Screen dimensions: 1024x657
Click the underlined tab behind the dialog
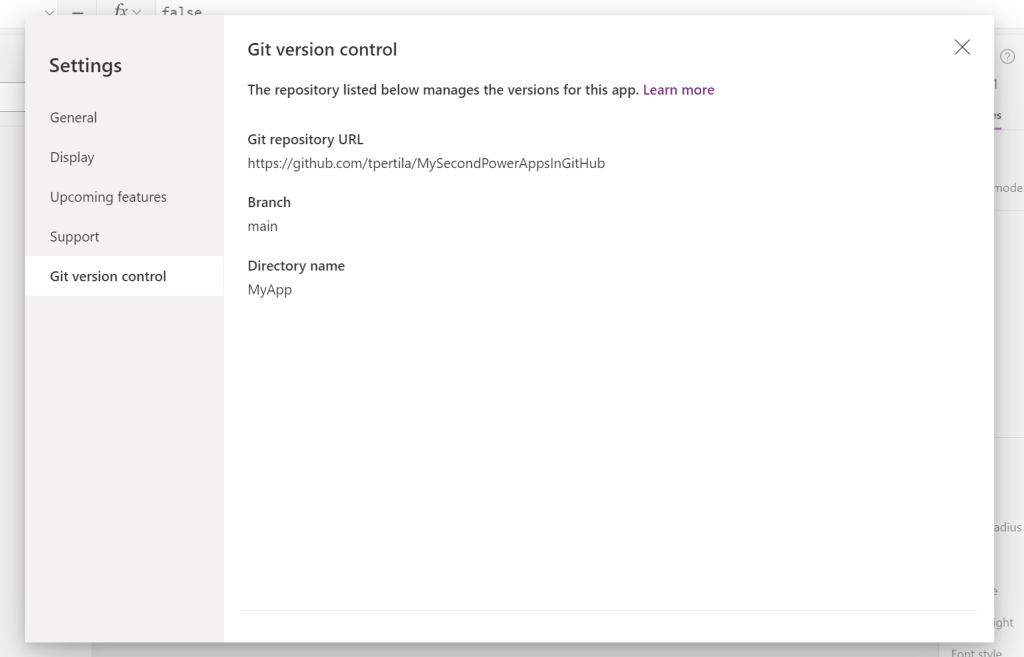pos(997,116)
